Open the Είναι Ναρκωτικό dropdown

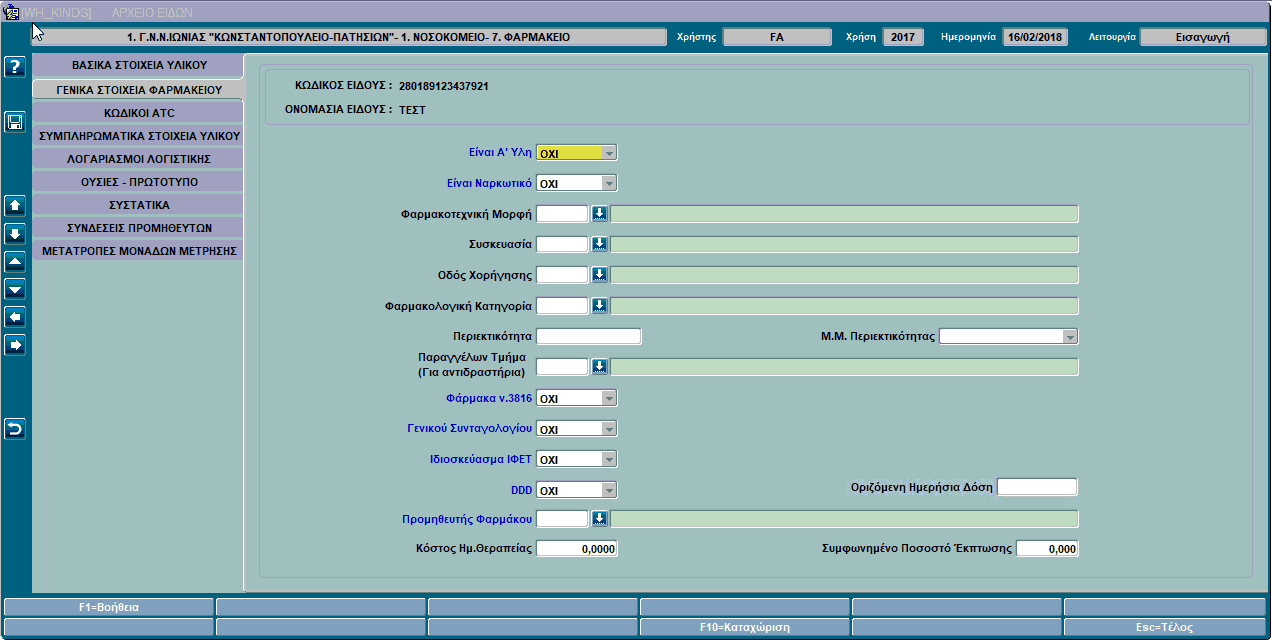[609, 184]
